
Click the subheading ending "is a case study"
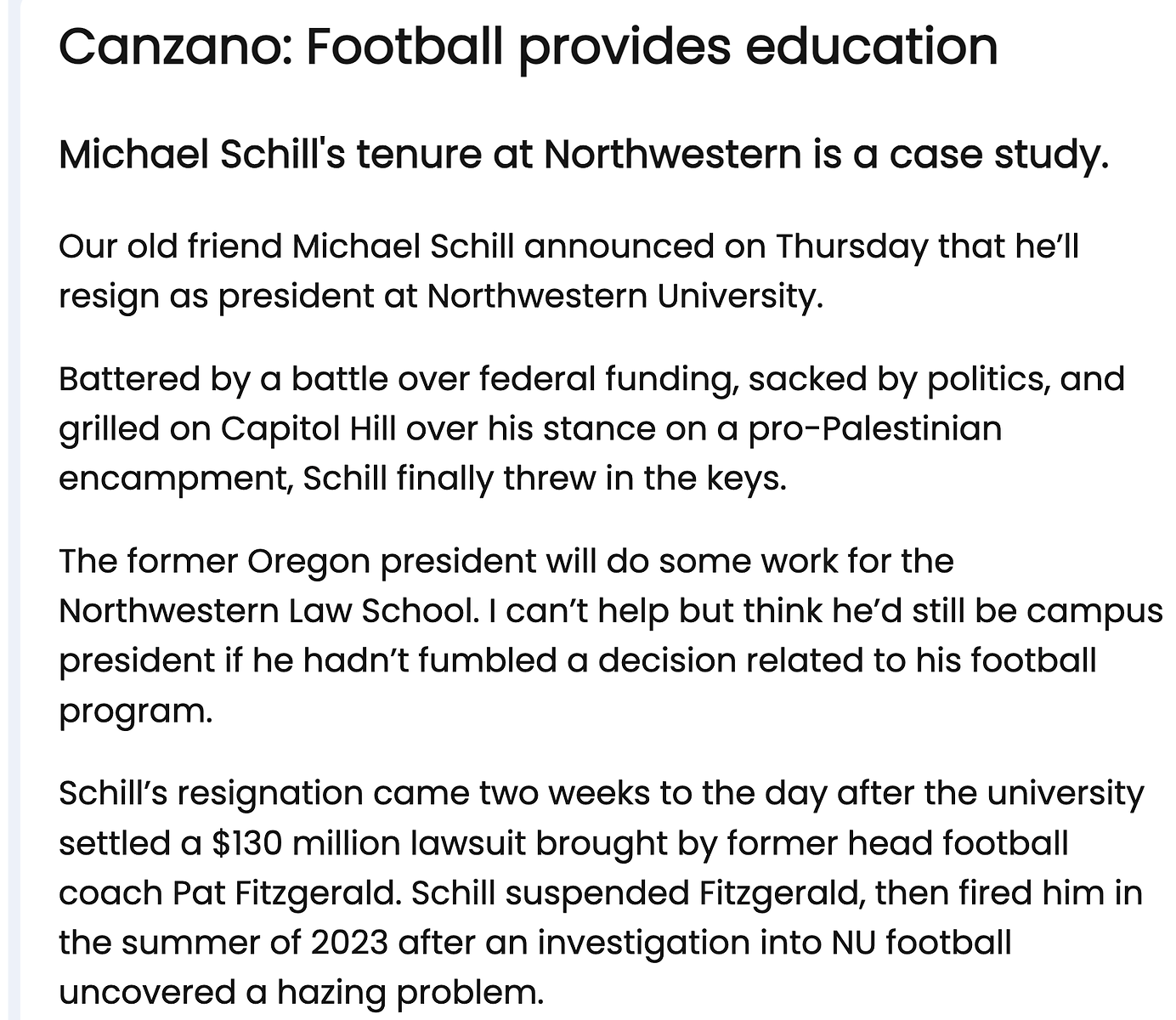coord(584,155)
